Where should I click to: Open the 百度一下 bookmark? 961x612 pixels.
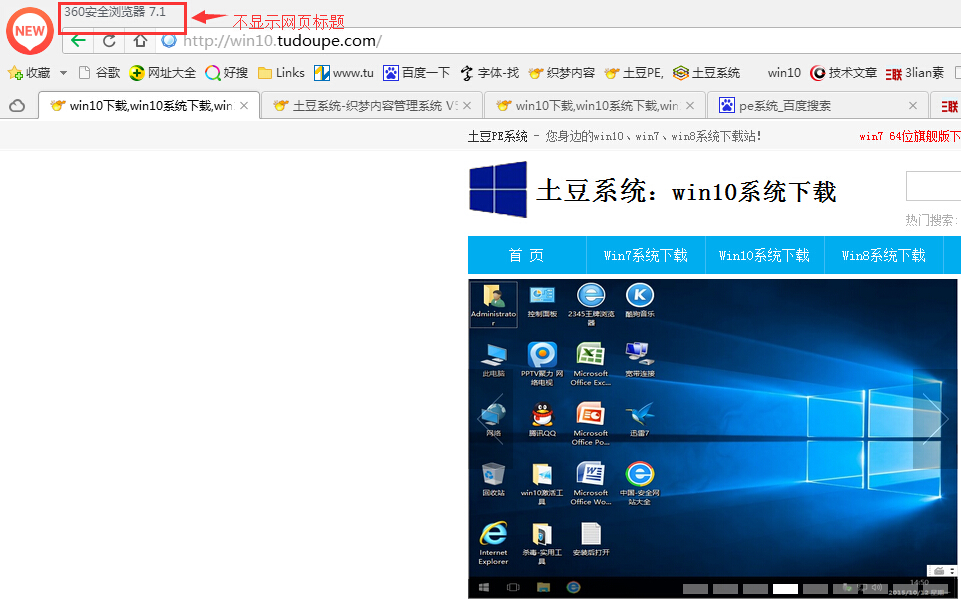pos(422,72)
